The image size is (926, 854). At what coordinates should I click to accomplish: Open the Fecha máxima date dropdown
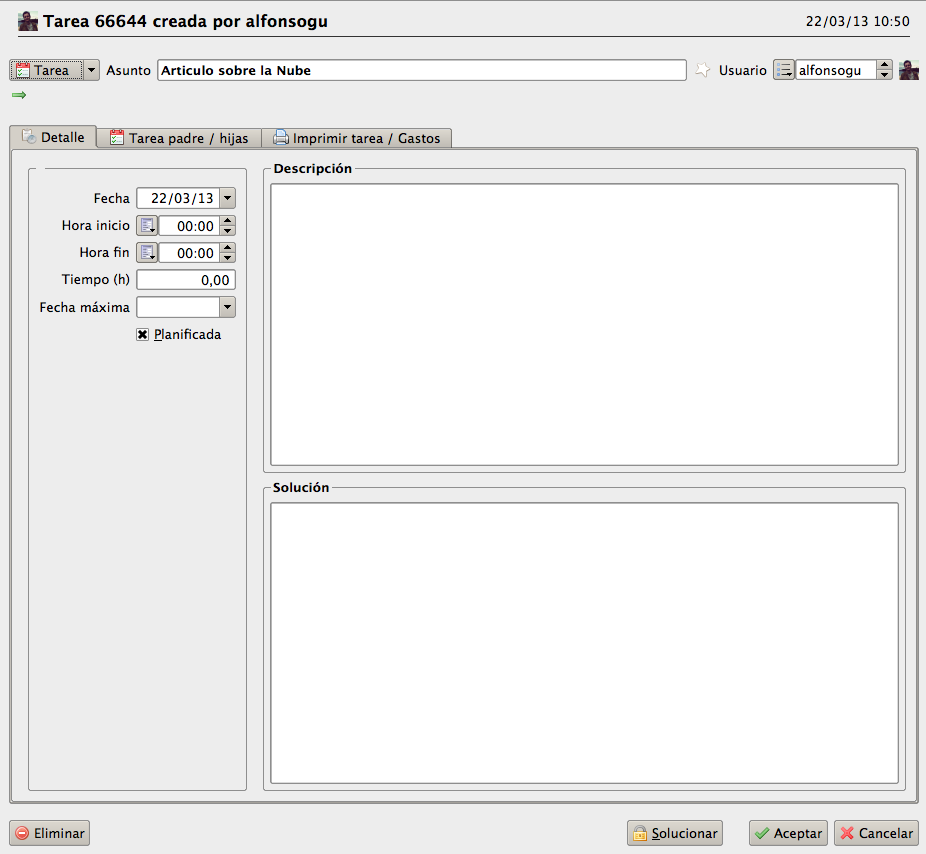pos(227,307)
